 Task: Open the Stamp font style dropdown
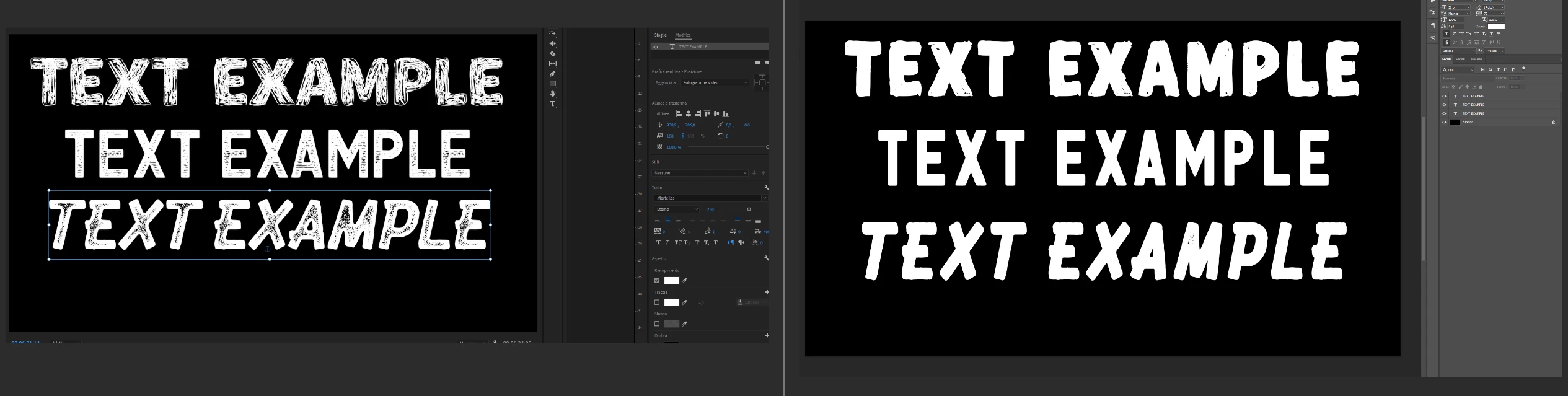[x=677, y=209]
